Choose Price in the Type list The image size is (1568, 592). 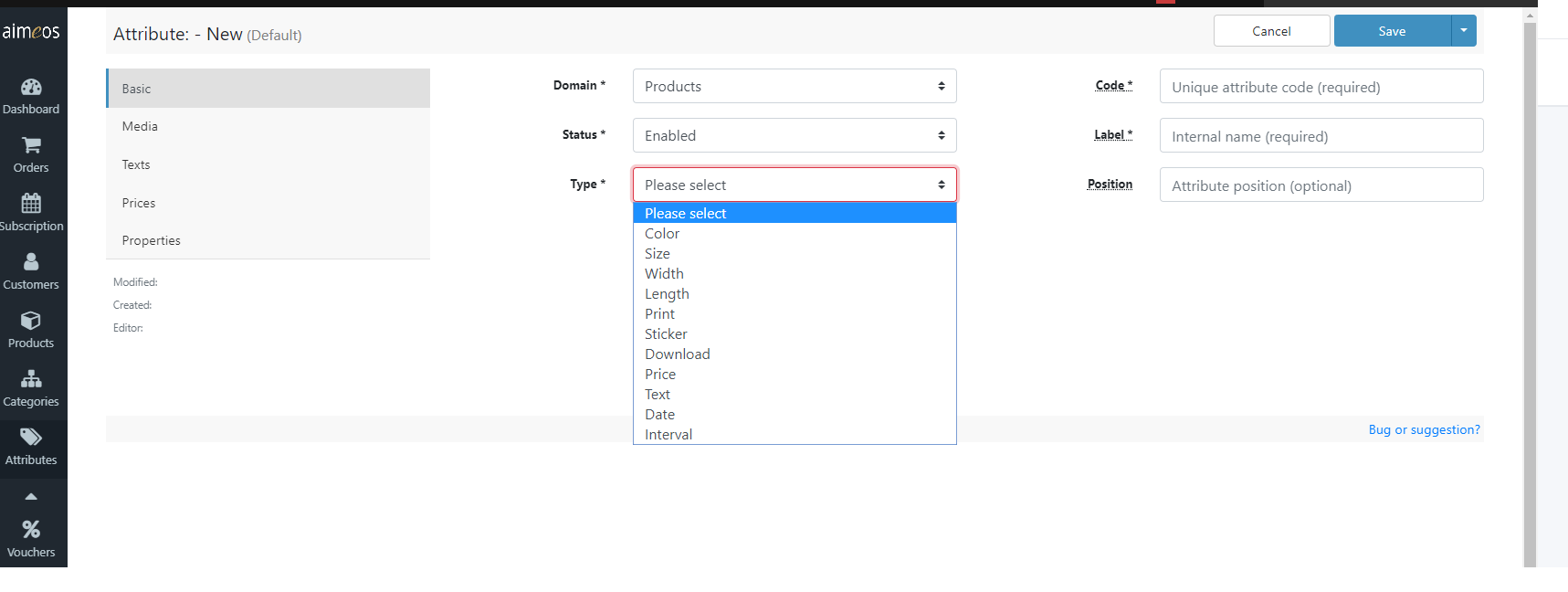click(795, 374)
